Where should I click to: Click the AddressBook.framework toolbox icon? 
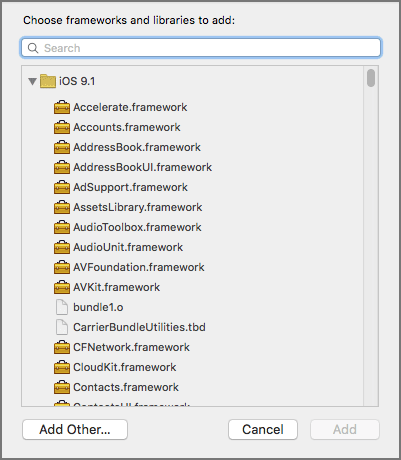[62, 147]
